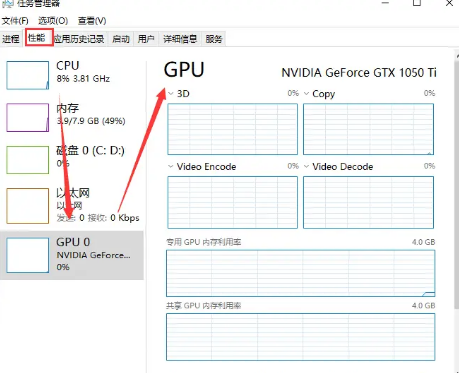Select the 以太网 Ethernet graph thumbnail

tap(28, 206)
